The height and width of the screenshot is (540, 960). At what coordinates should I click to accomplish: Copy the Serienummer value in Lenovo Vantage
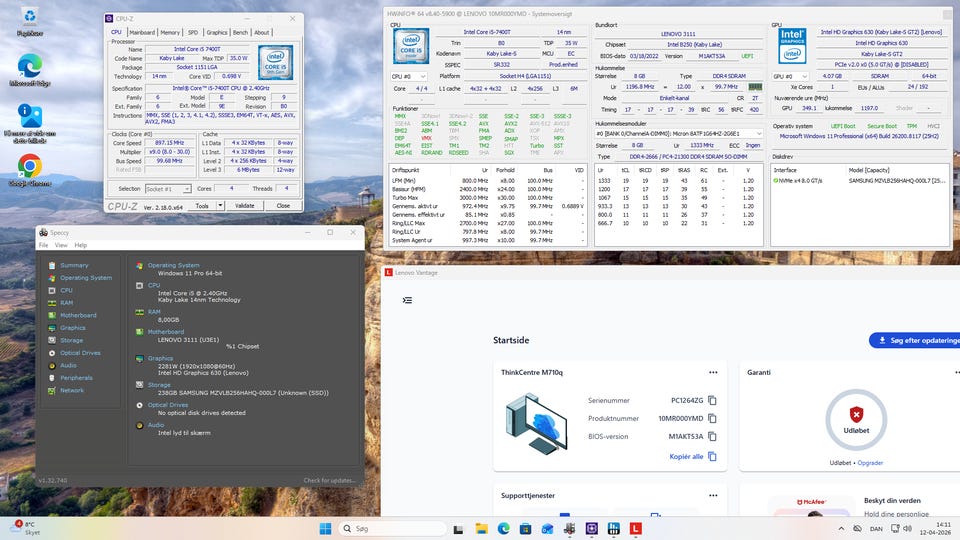pyautogui.click(x=712, y=401)
